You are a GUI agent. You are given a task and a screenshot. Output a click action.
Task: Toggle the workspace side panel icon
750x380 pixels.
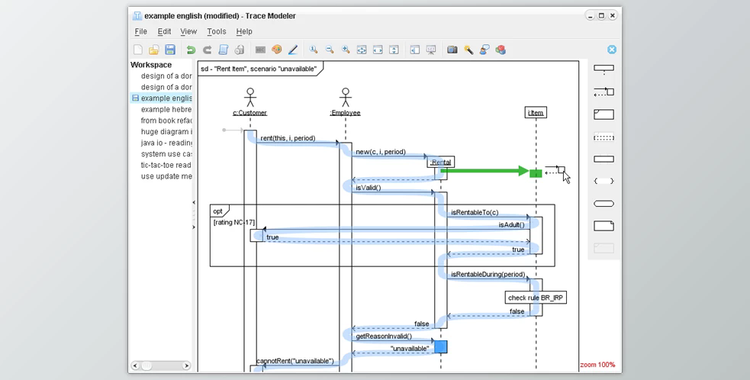(415, 50)
